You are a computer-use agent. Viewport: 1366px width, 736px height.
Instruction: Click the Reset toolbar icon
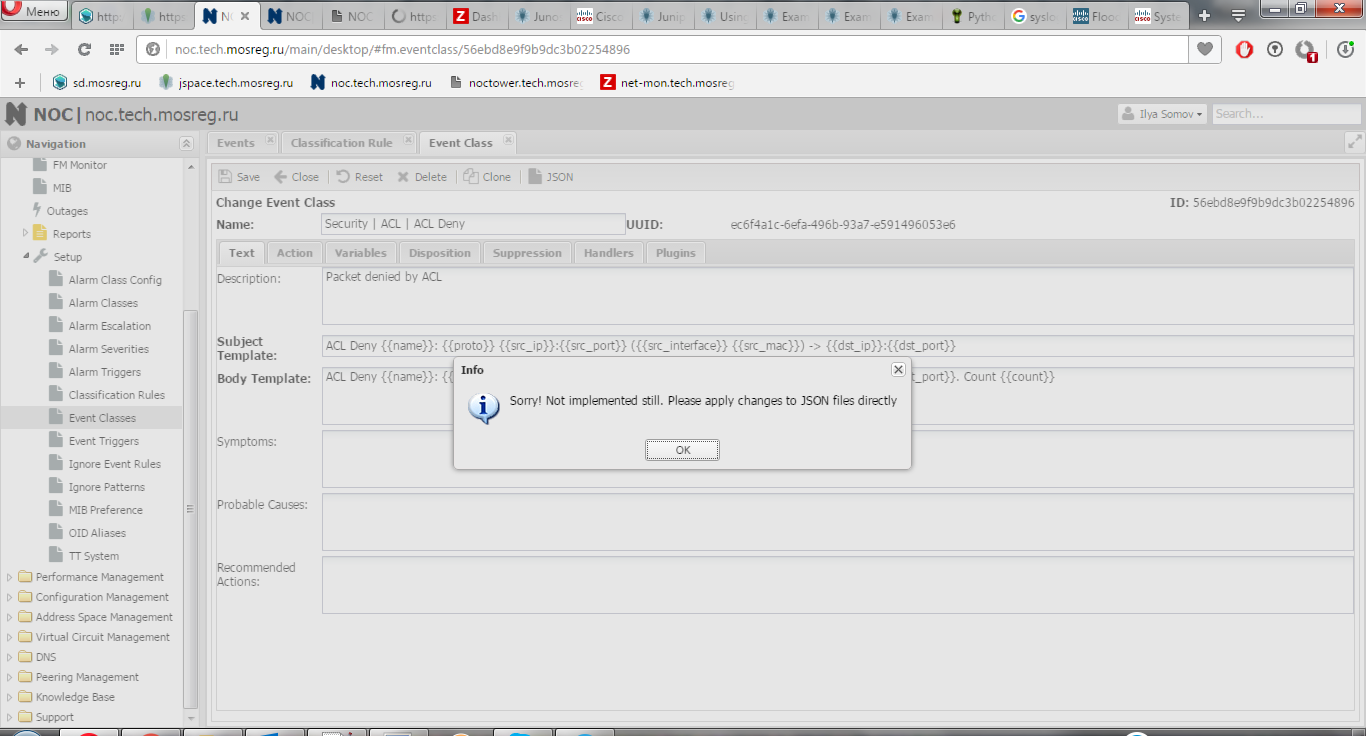343,177
